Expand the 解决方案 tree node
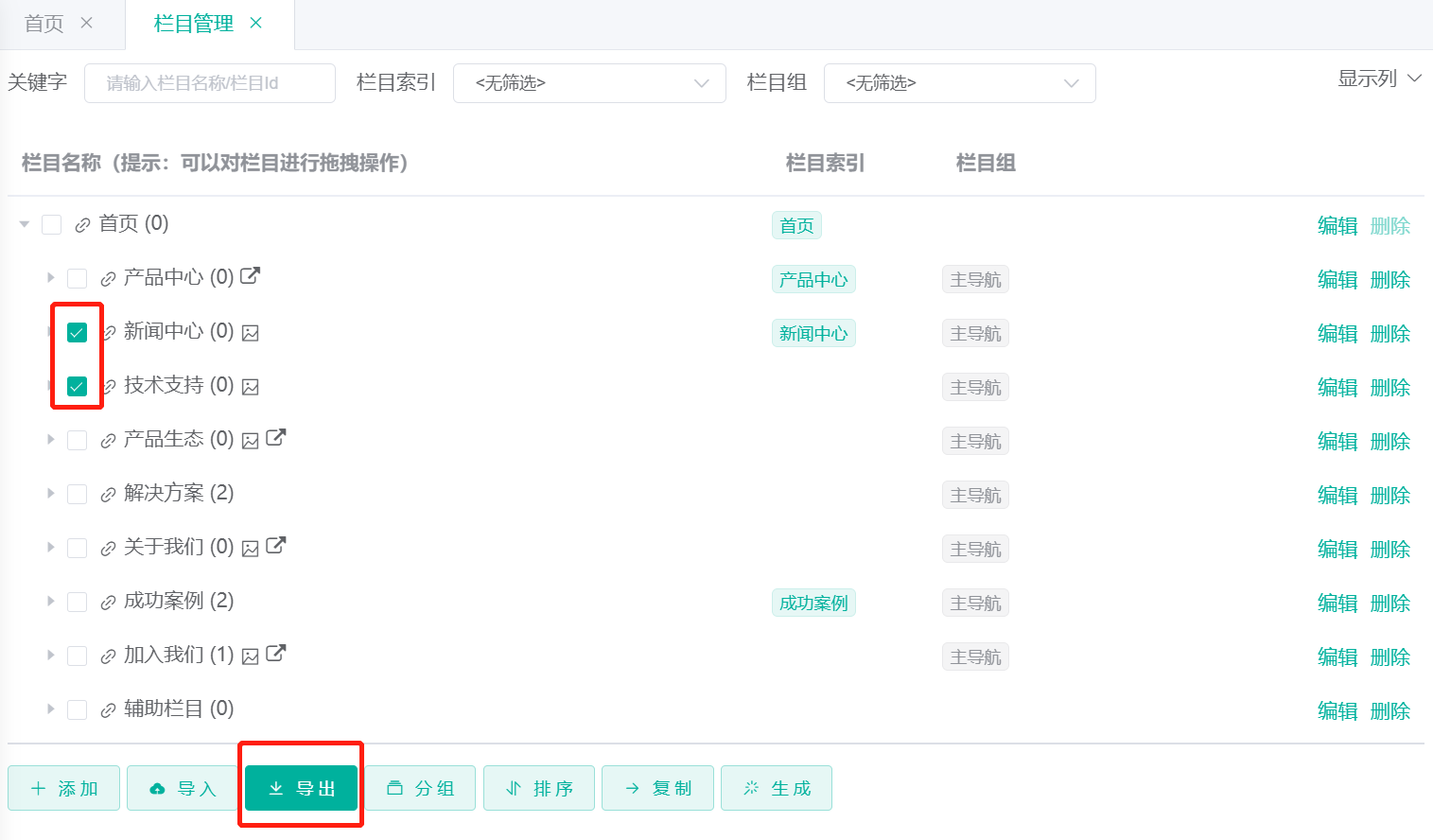1433x840 pixels. coord(51,494)
